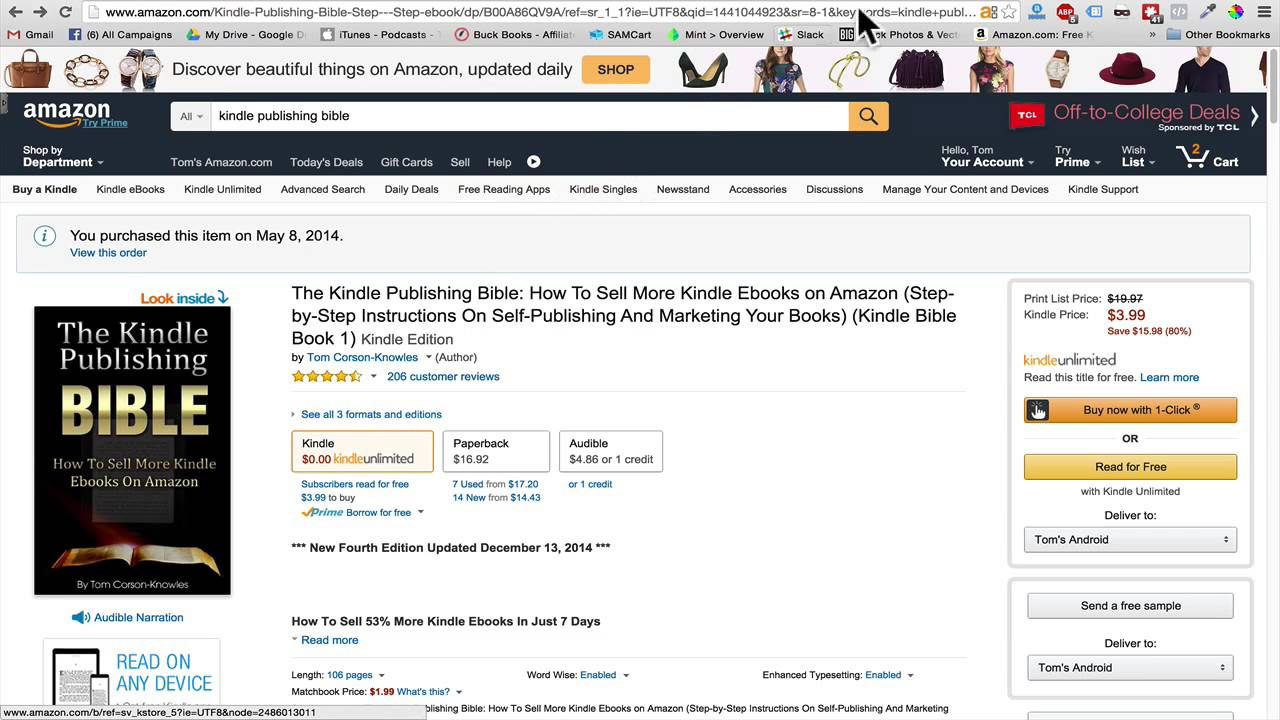This screenshot has width=1280, height=720.
Task: Expand the Shop by Department menu
Action: coord(62,156)
